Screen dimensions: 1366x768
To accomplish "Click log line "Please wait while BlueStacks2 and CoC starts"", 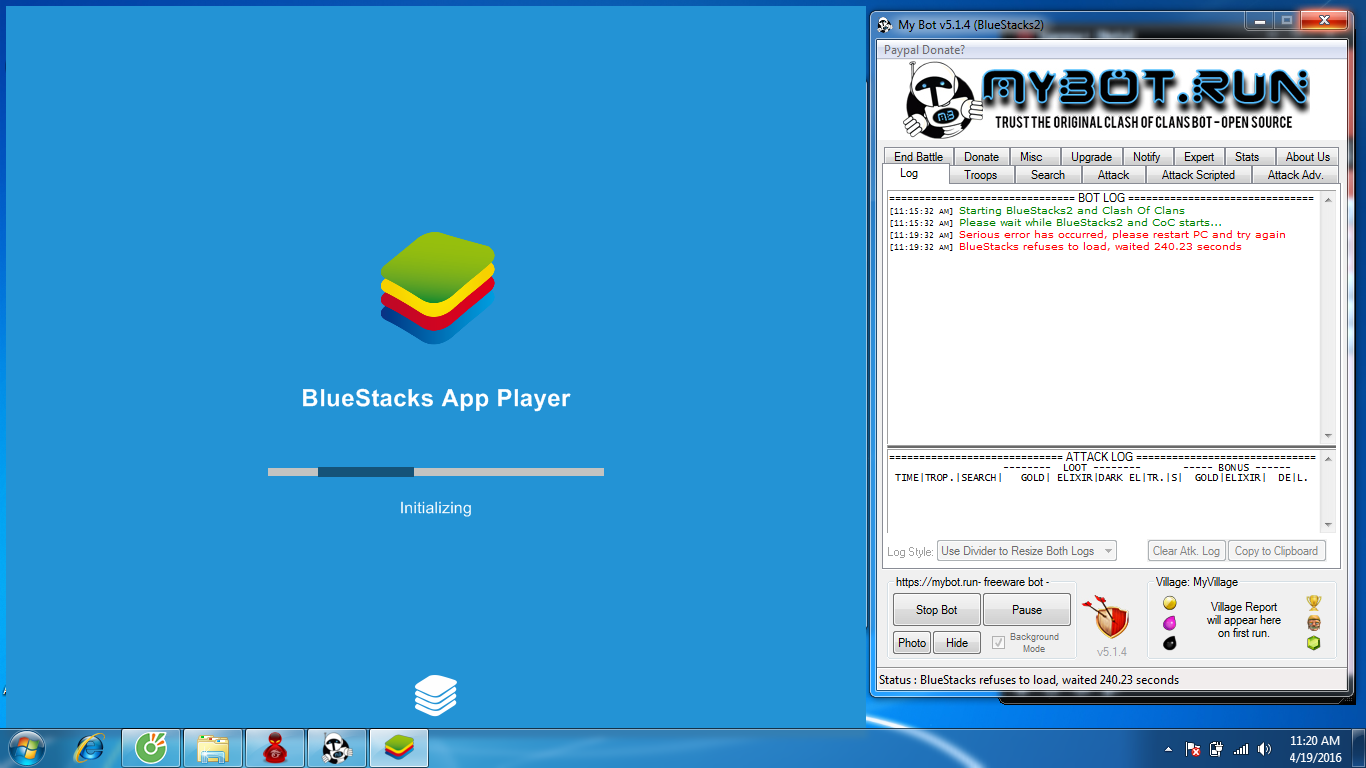I will [1090, 223].
